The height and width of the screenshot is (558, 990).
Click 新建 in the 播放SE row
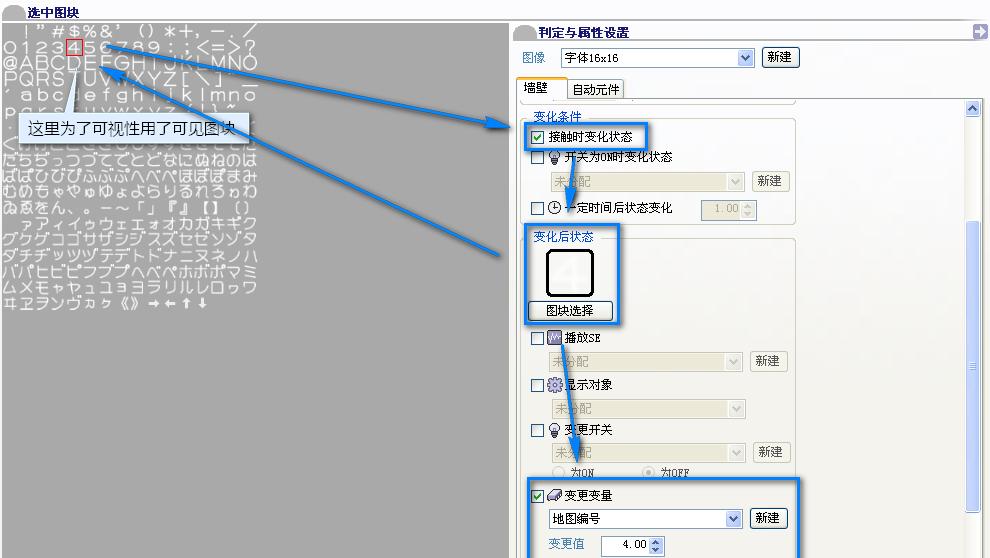click(x=768, y=361)
